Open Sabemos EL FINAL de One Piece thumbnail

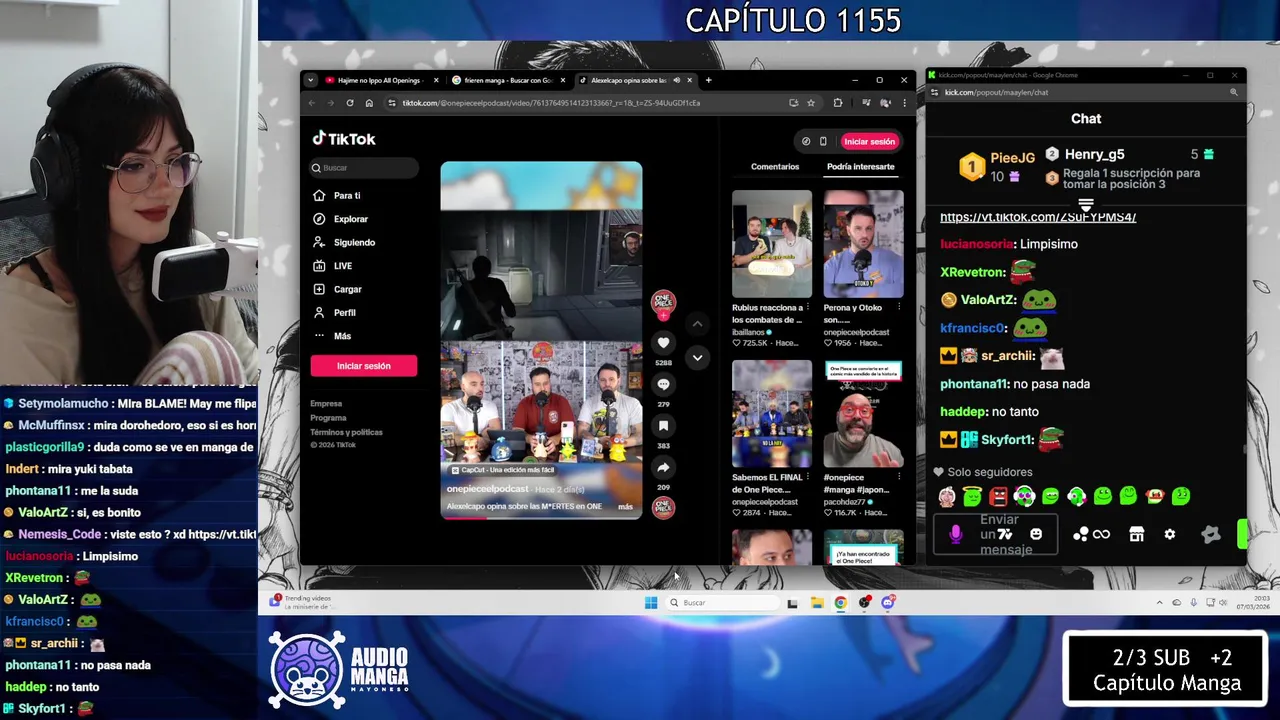coord(772,414)
